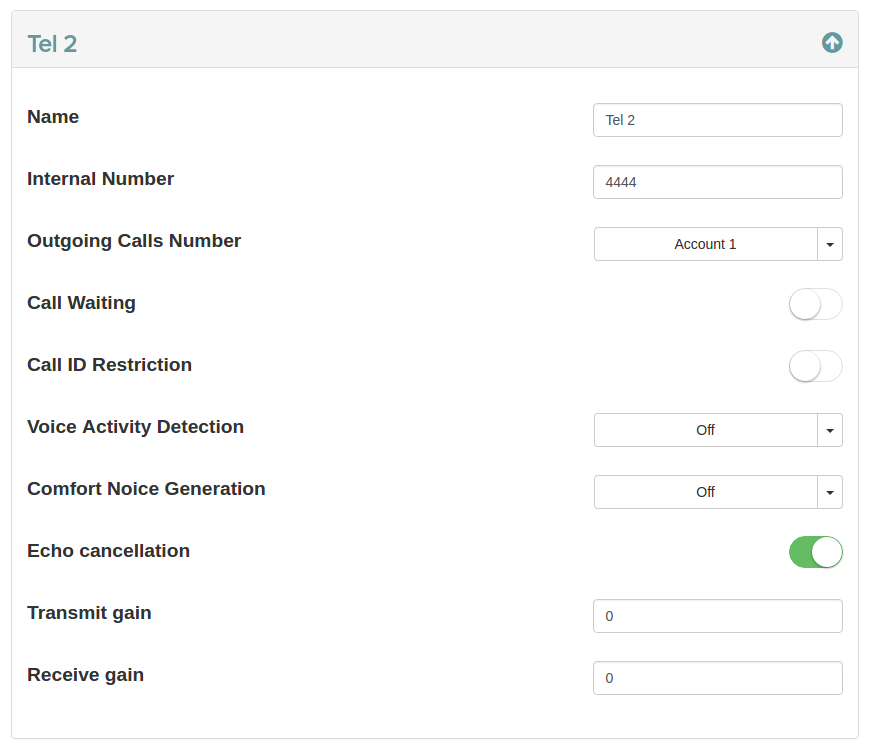873x745 pixels.
Task: Click the Outgoing Calls Number label
Action: point(134,241)
